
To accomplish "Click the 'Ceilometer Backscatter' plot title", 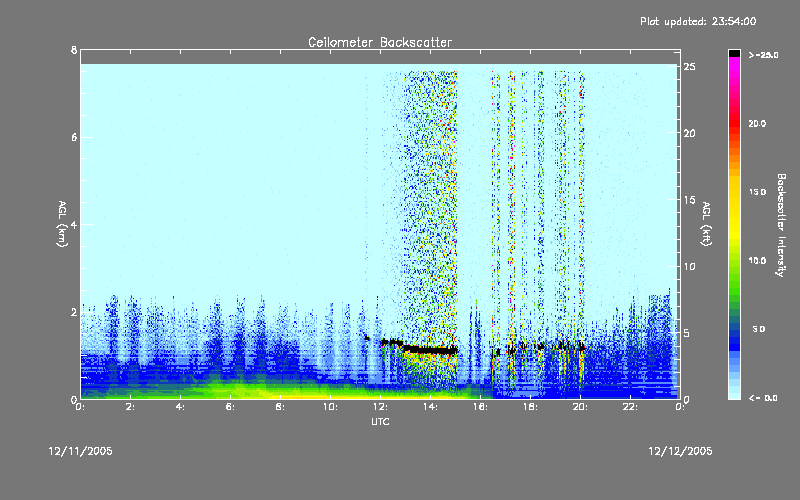I will (380, 42).
